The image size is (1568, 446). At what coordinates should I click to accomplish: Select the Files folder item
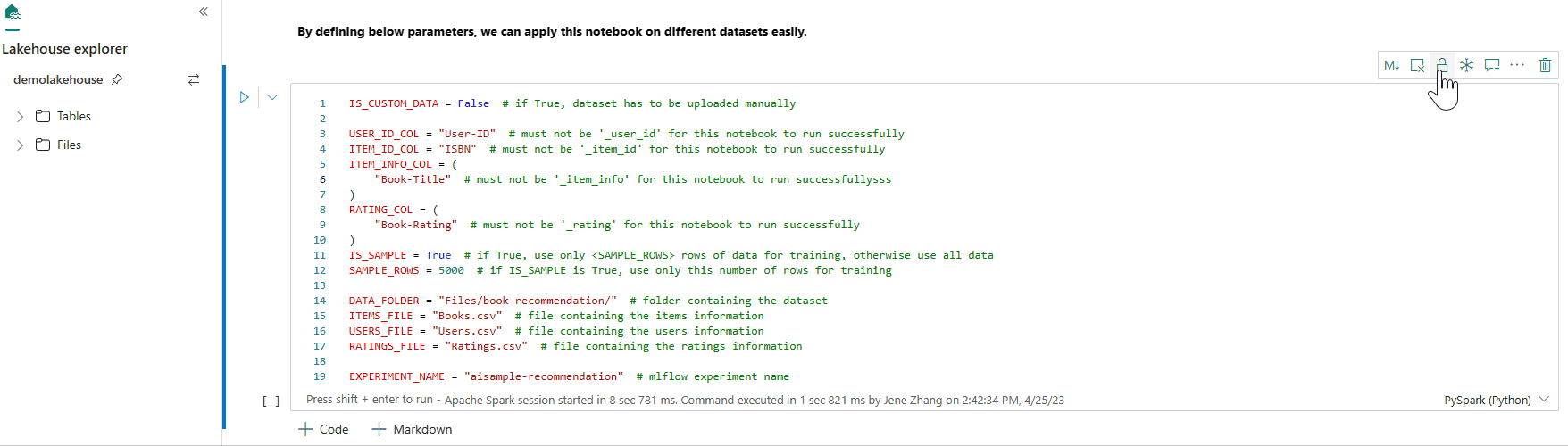pos(69,145)
